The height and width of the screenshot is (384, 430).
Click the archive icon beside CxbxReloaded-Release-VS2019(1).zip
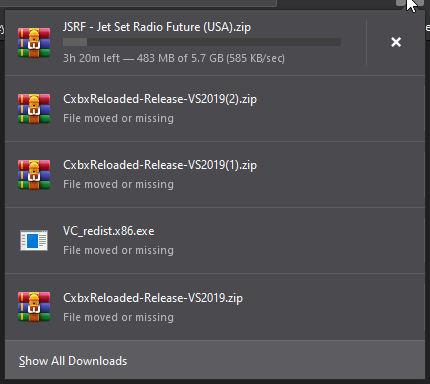point(34,175)
